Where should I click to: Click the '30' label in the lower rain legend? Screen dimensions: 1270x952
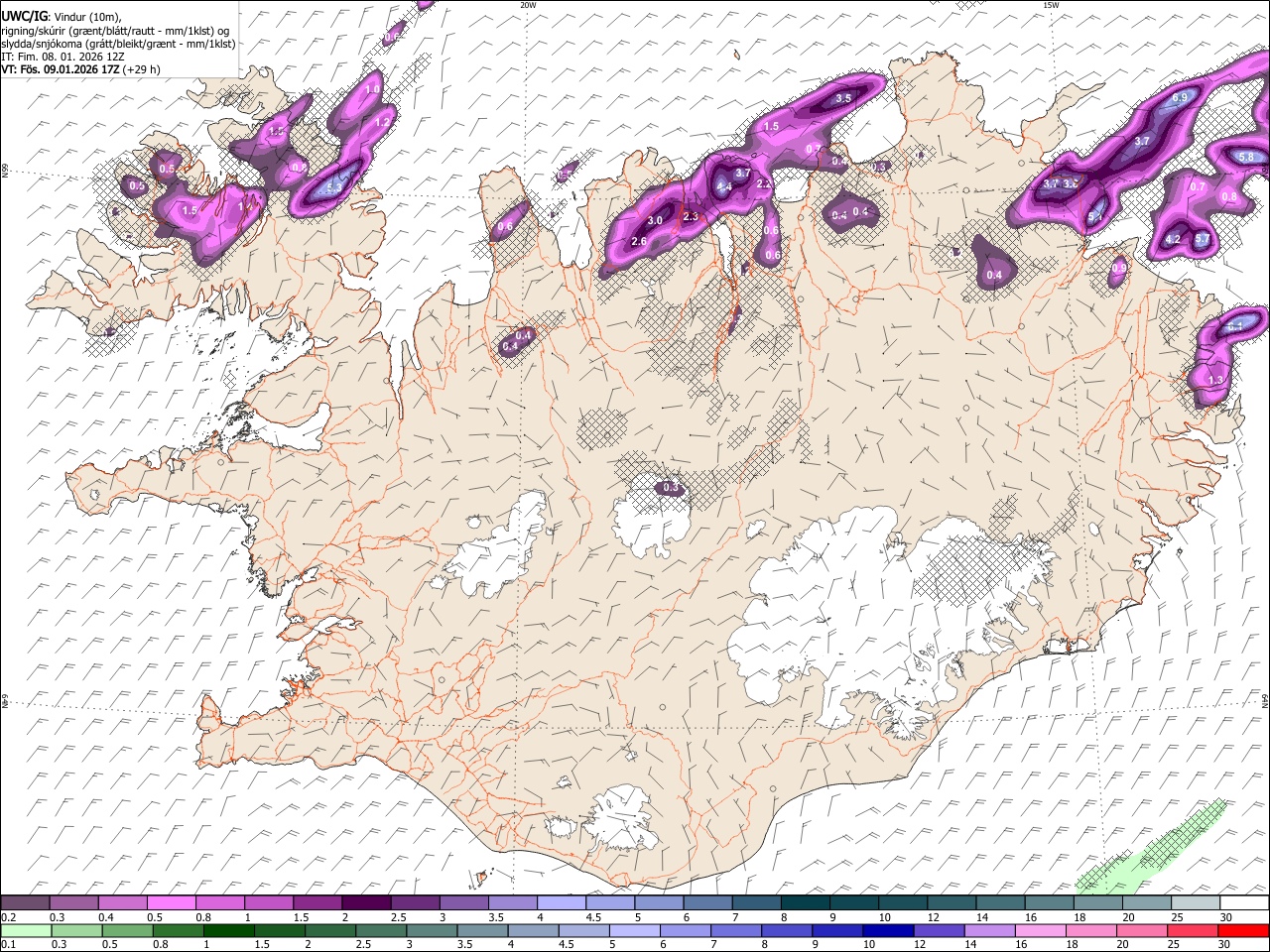click(1226, 944)
